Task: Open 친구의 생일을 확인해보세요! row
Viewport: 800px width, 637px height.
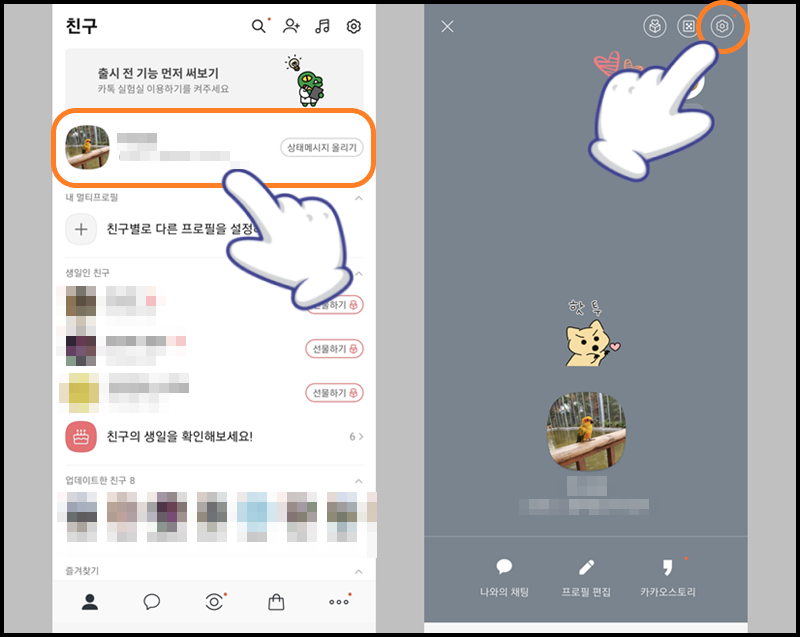Action: point(214,437)
